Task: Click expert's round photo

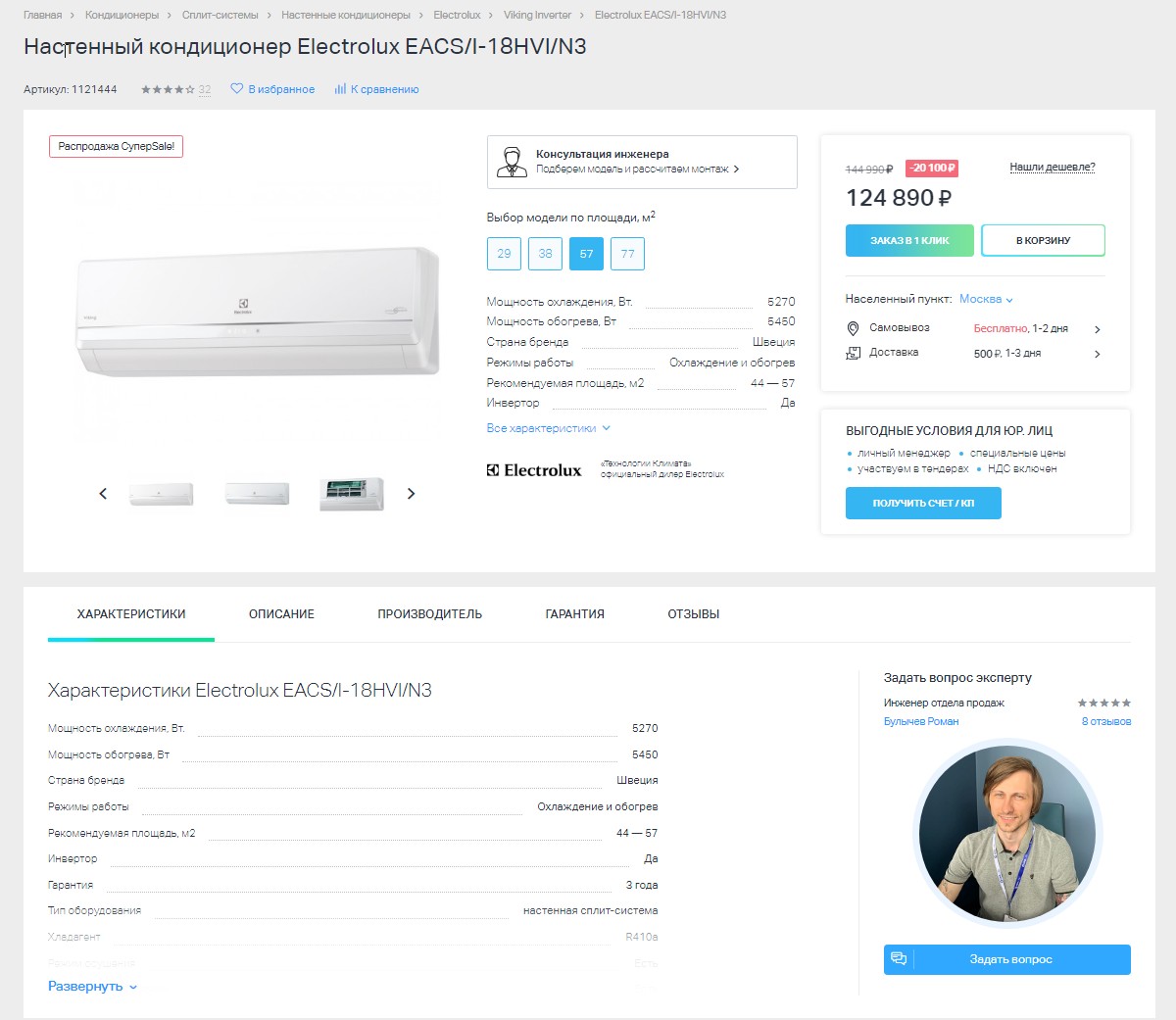Action: (1007, 833)
